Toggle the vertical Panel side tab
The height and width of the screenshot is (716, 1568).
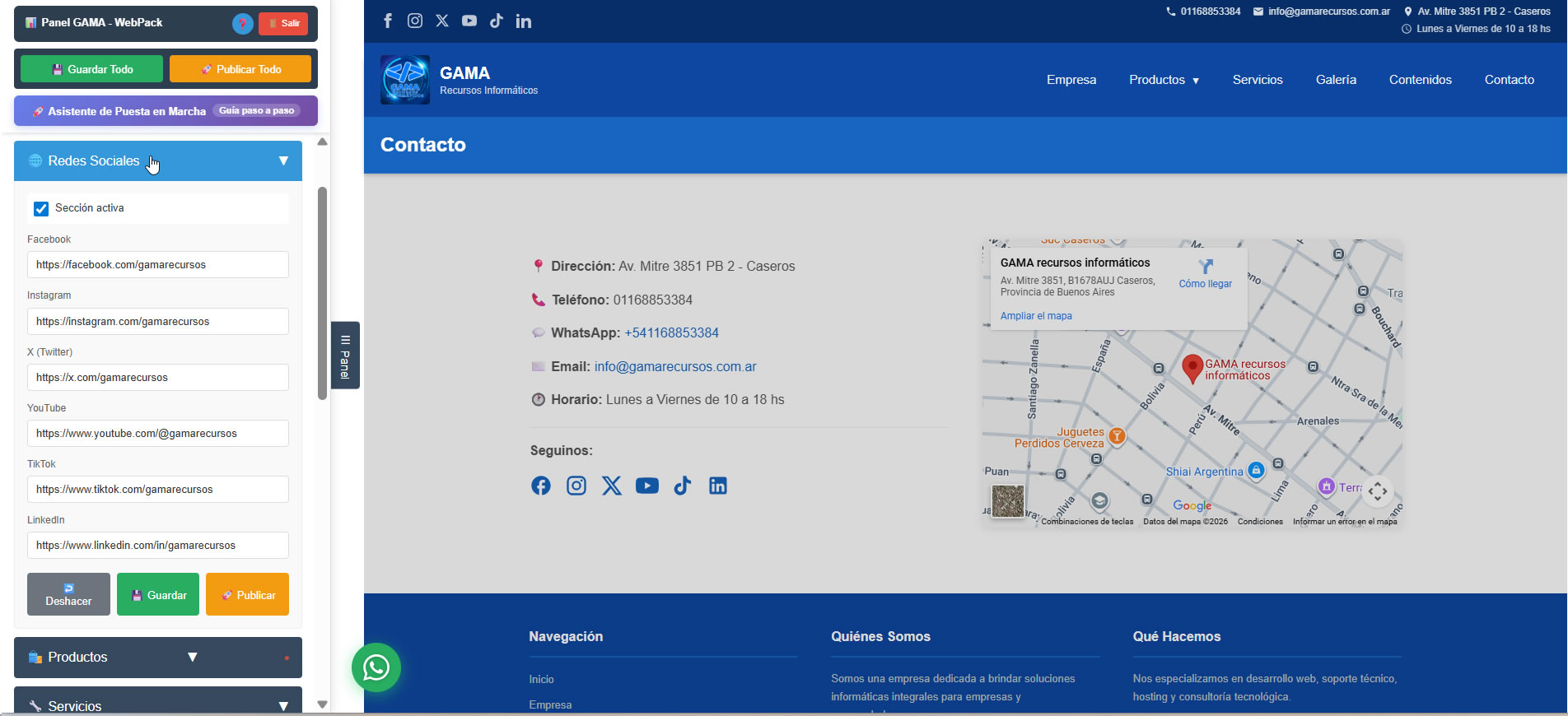click(345, 356)
